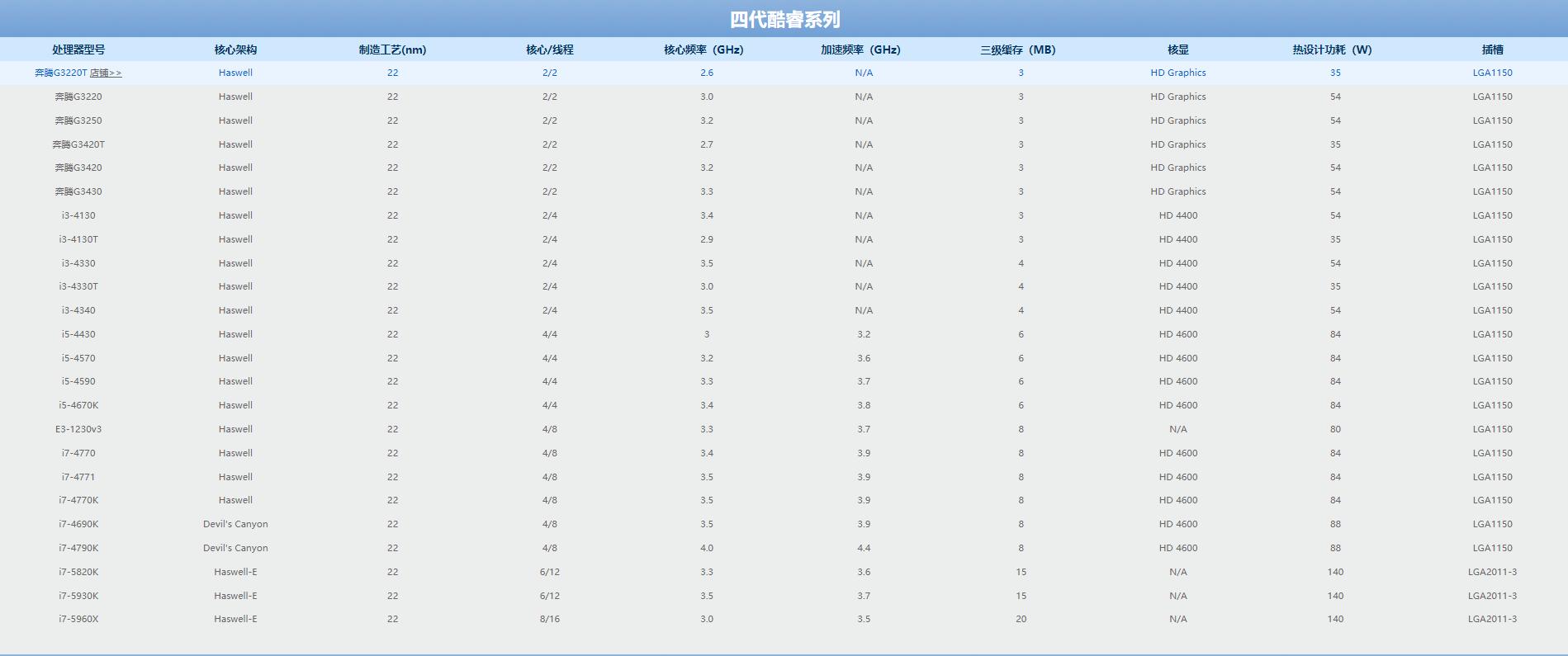Select the i3-4130T row name

pyautogui.click(x=78, y=239)
